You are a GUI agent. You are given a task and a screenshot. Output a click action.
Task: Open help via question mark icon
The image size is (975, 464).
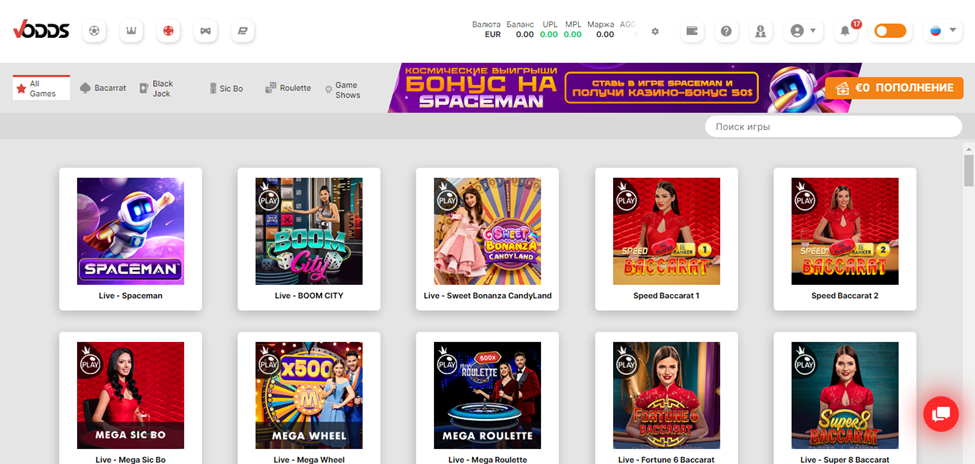click(x=727, y=31)
